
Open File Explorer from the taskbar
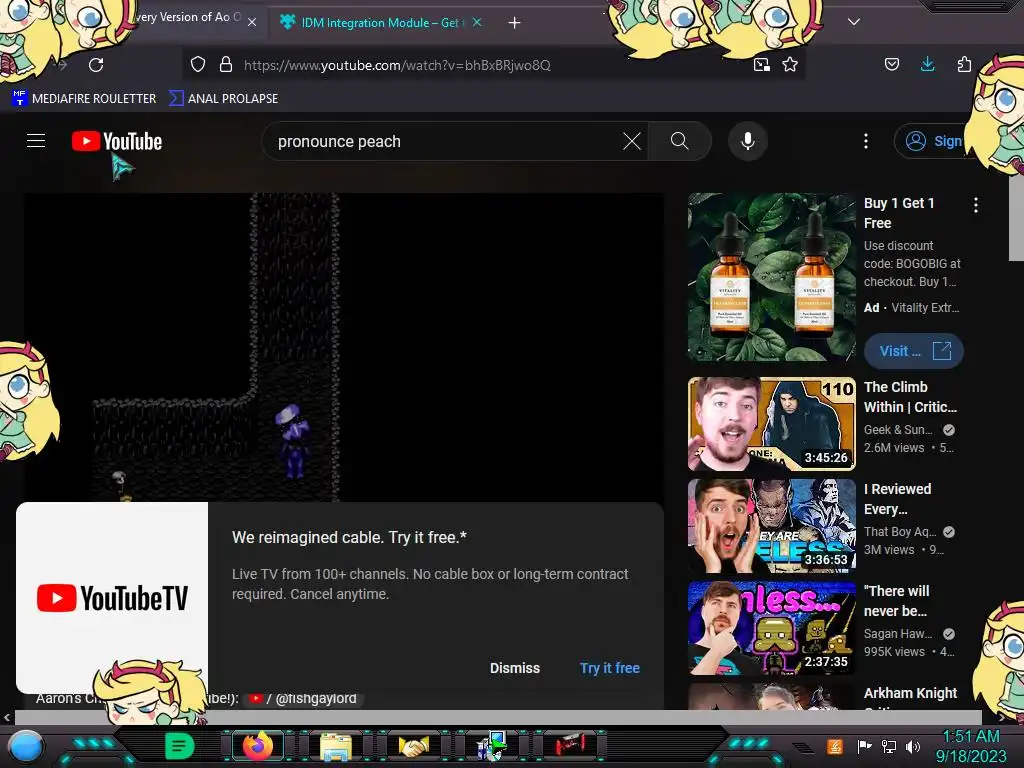point(336,747)
